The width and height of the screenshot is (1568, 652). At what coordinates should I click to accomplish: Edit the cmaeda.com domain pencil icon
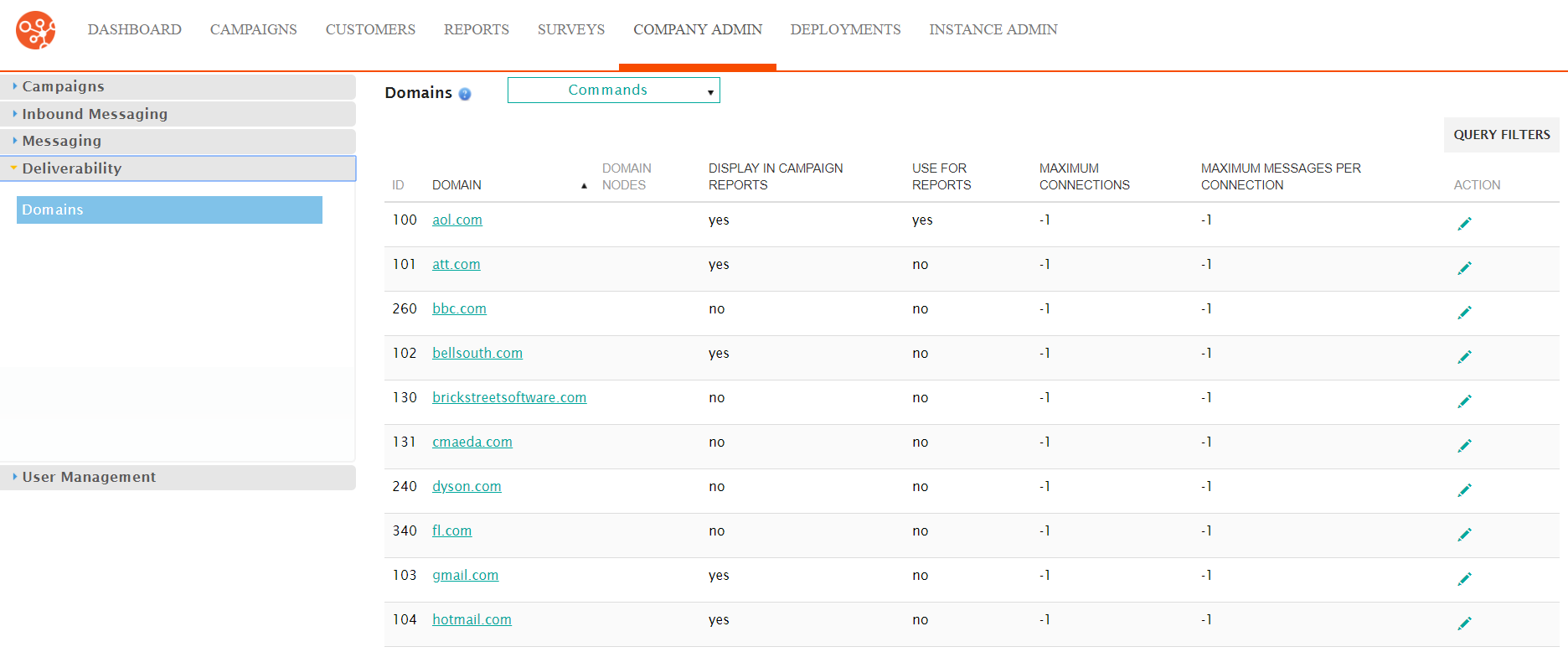1464,446
